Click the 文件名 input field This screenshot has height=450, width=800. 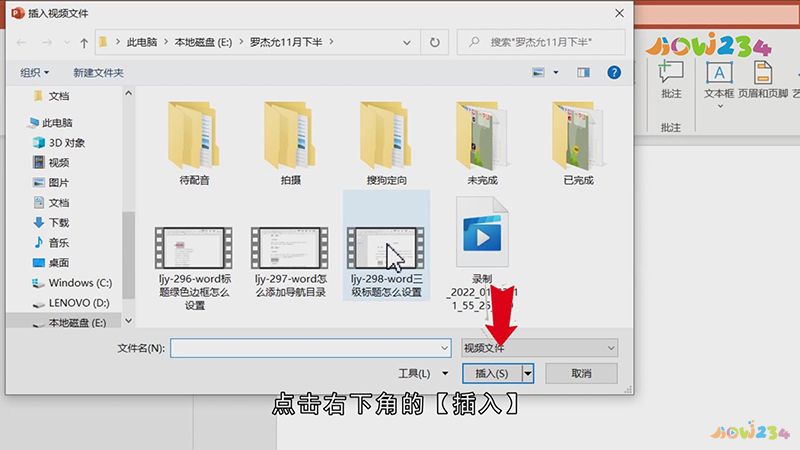pos(310,348)
